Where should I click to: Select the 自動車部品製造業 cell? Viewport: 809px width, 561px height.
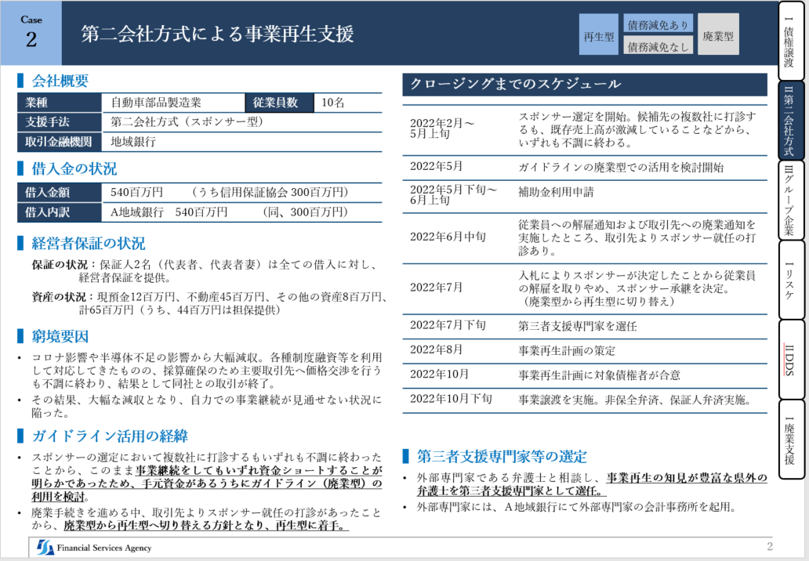tap(173, 103)
